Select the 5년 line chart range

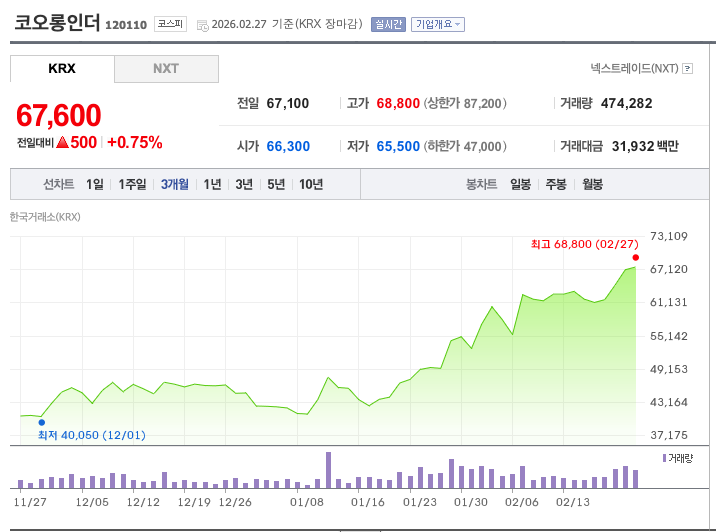pos(276,184)
